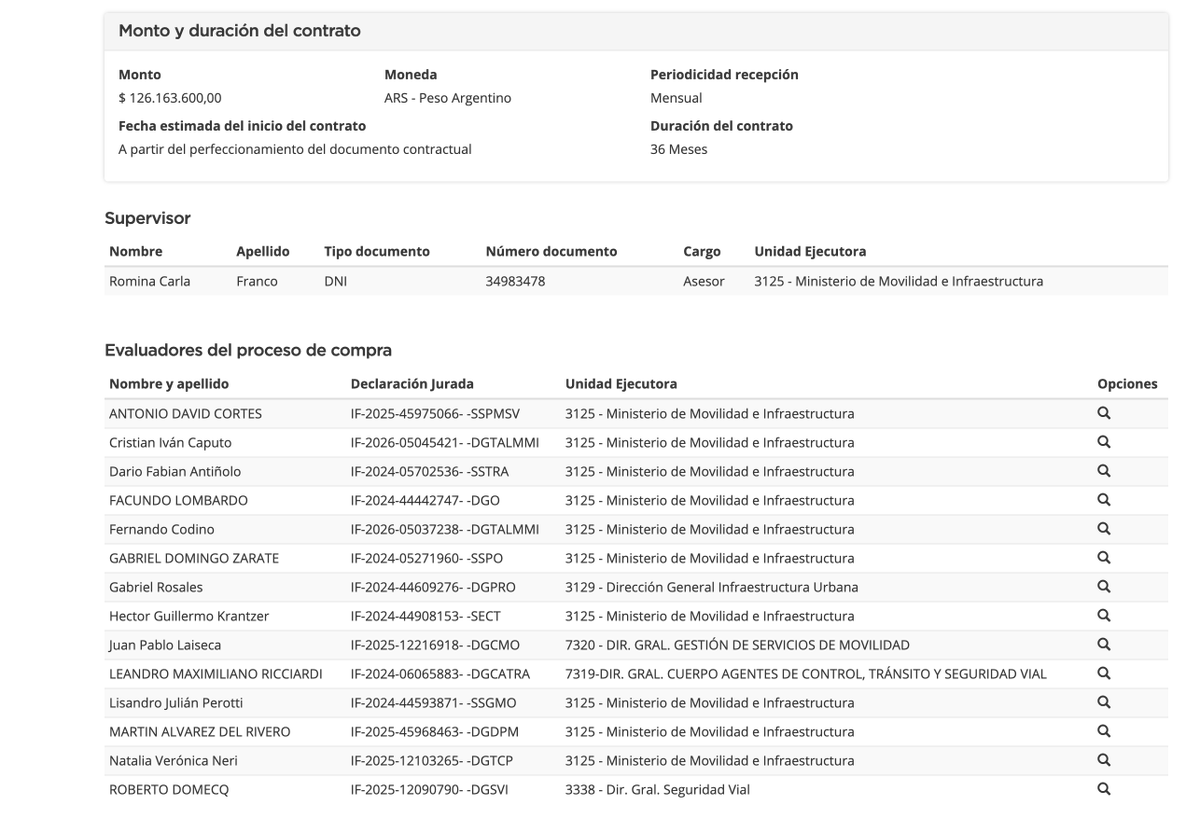Open Lisandro Julián Perotti magnifier icon
Viewport: 1200px width, 819px height.
pyautogui.click(x=1104, y=703)
